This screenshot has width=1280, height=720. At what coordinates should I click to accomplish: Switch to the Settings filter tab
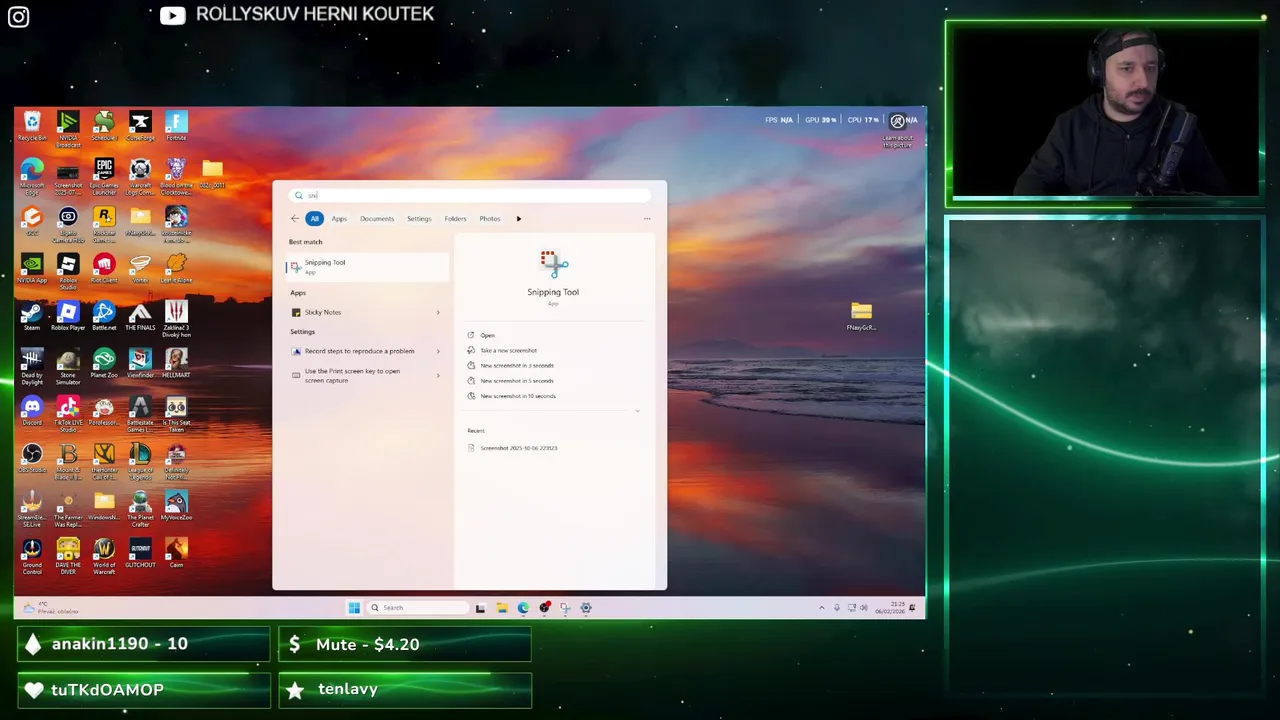coord(419,219)
